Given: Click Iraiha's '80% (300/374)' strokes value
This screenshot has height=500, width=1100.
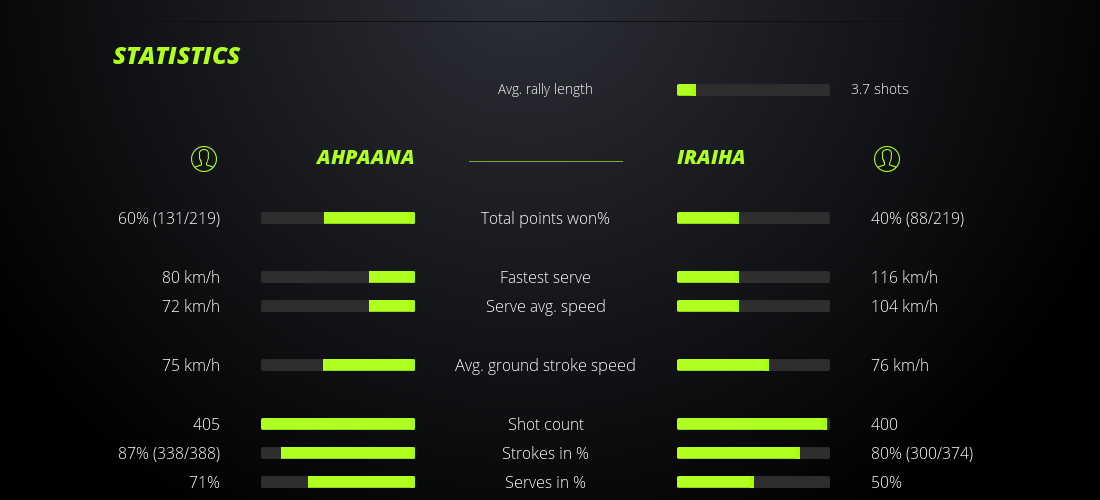Looking at the screenshot, I should point(922,453).
